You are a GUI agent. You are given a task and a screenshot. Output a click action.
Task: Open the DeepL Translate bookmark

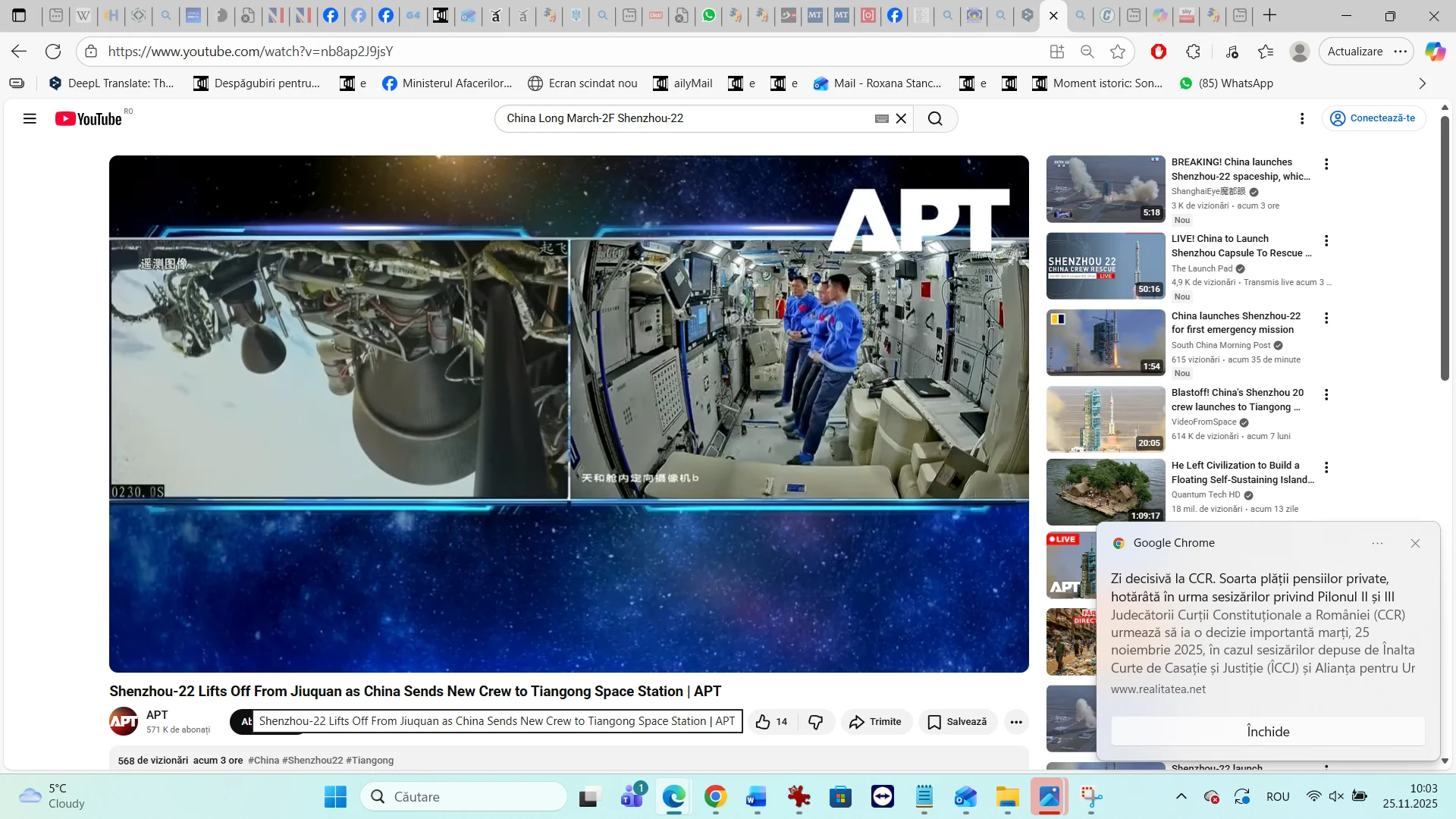(x=111, y=83)
